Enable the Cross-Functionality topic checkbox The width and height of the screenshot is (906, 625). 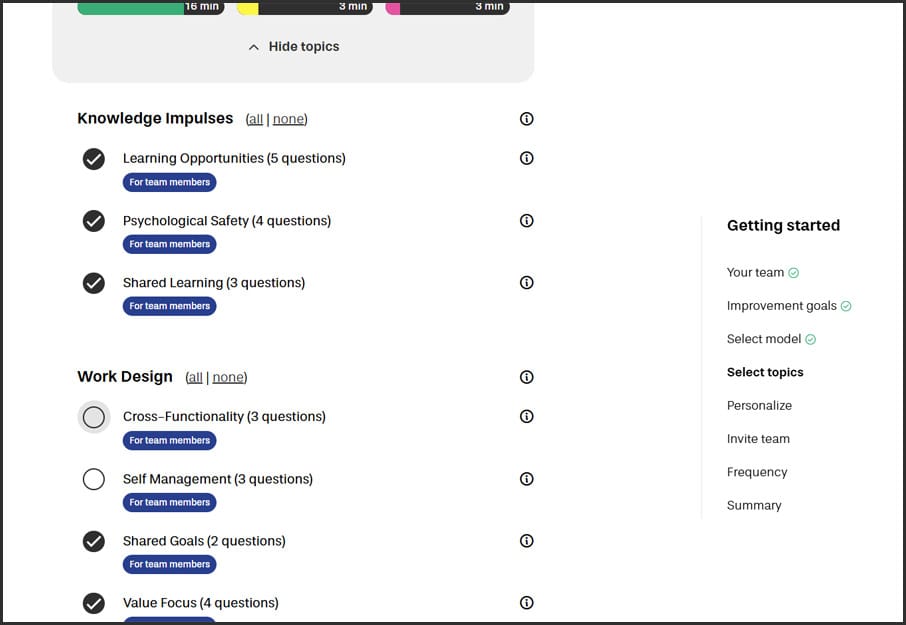tap(94, 417)
